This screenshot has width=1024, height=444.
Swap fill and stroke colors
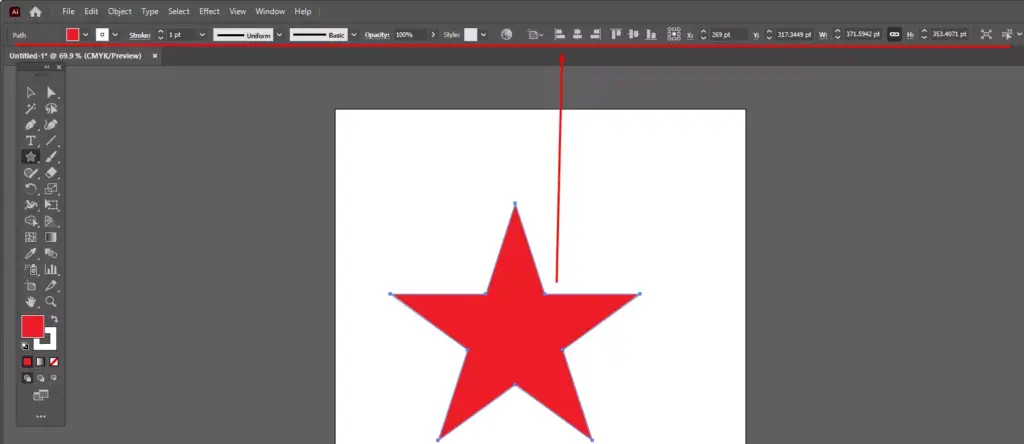pyautogui.click(x=54, y=319)
